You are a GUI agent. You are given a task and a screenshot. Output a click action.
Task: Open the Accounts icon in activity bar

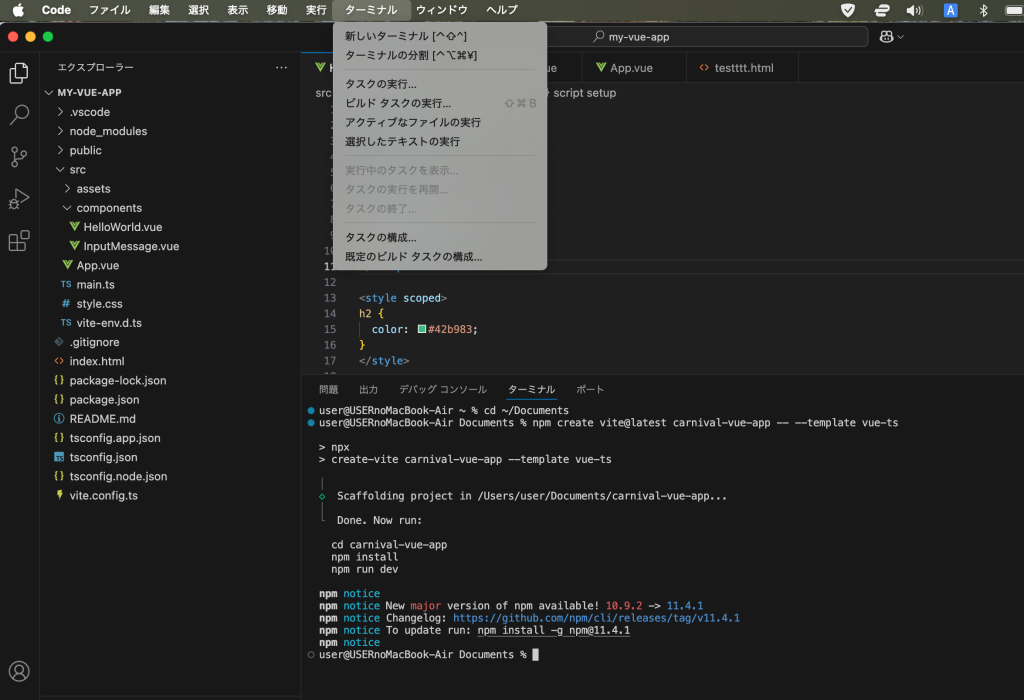(x=19, y=671)
